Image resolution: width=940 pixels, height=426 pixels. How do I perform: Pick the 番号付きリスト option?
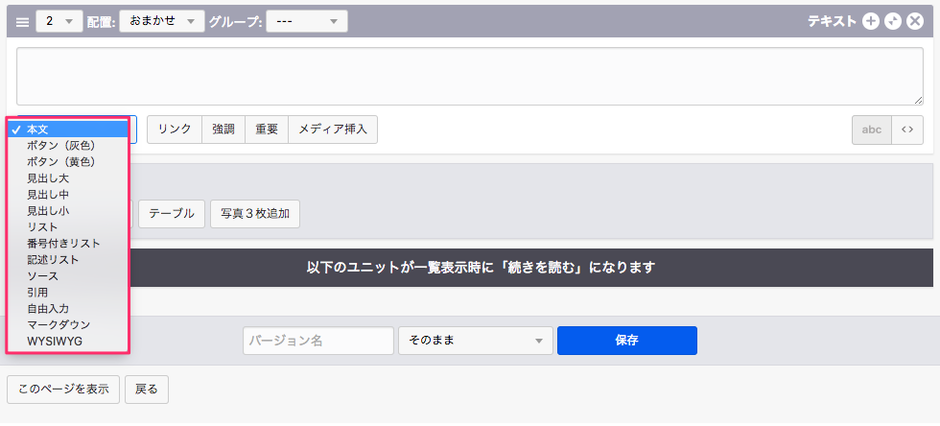tap(68, 244)
